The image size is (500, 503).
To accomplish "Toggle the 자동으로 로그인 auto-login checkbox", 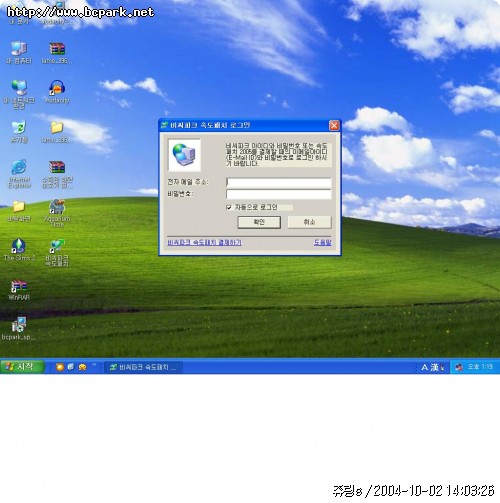I will click(229, 207).
